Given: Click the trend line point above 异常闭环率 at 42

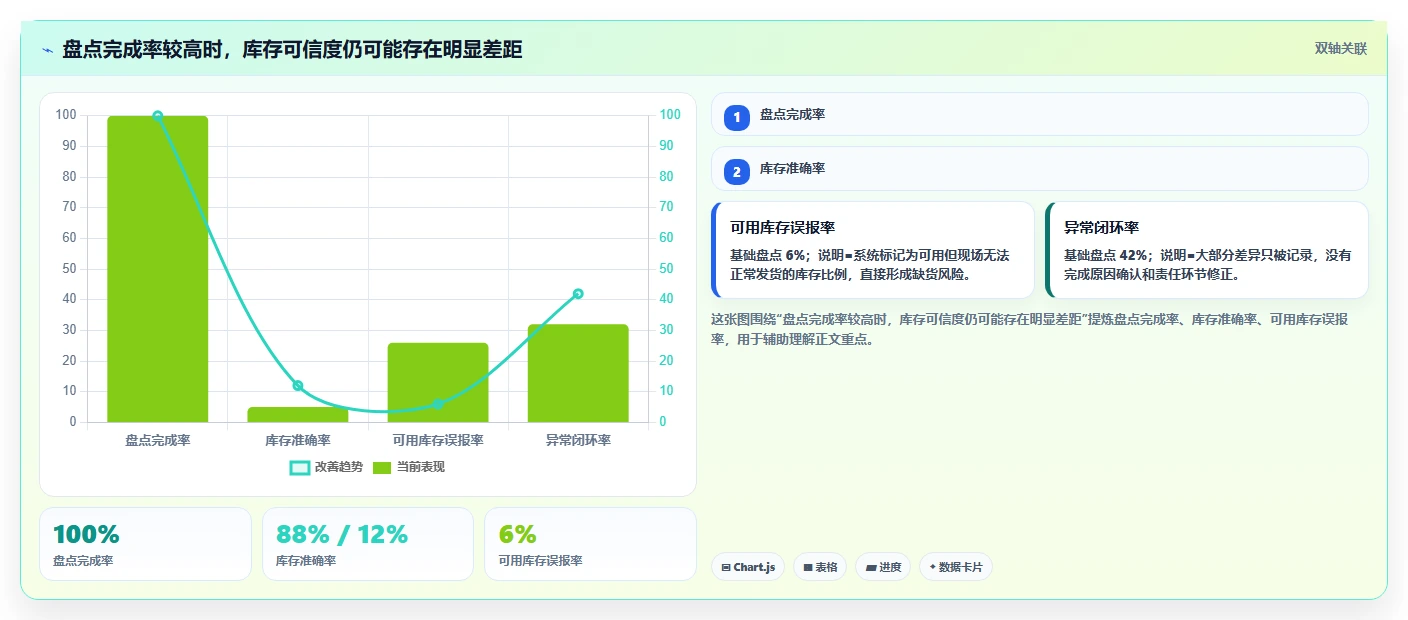Looking at the screenshot, I should pyautogui.click(x=578, y=293).
